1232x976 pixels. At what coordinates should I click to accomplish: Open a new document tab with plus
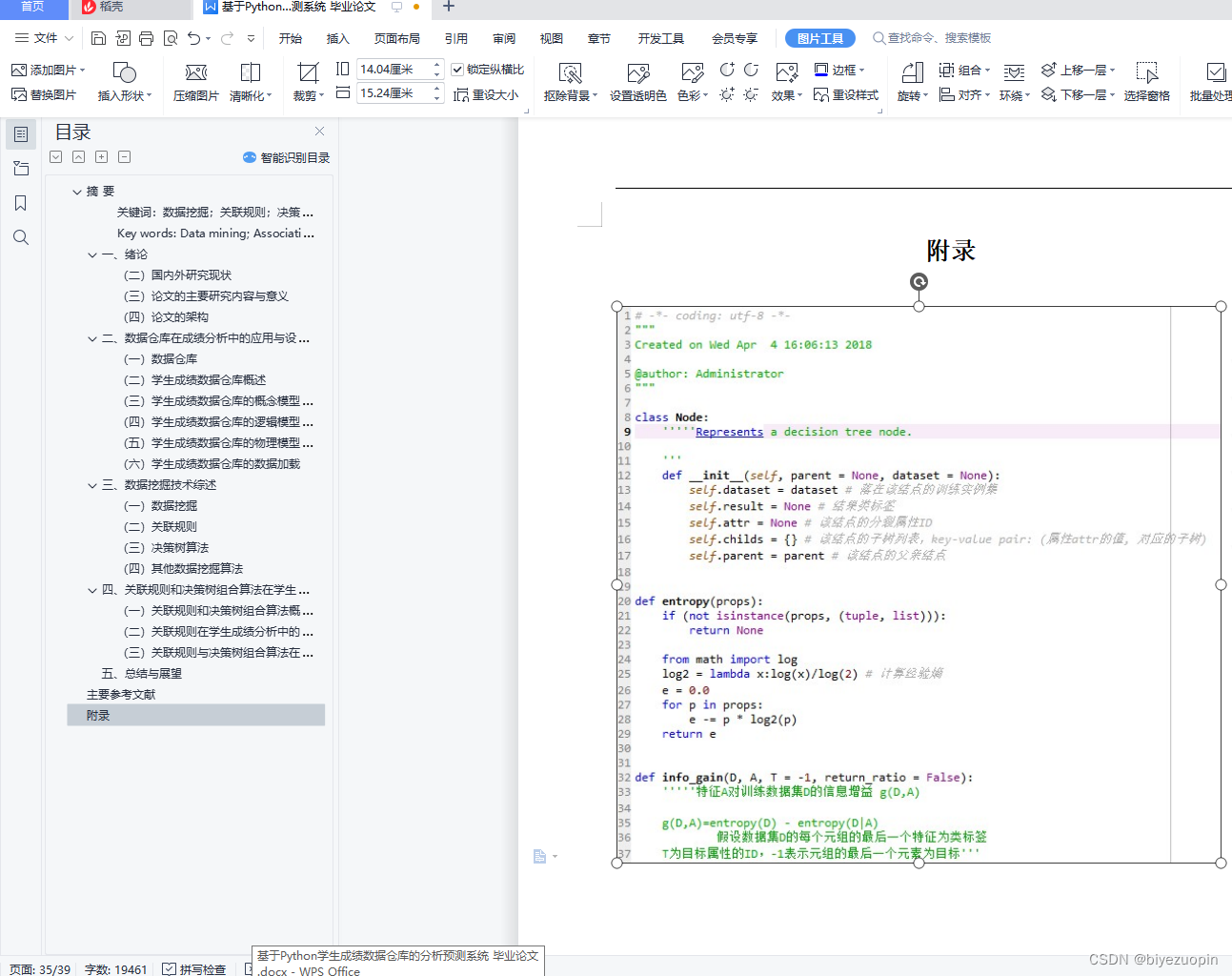449,7
